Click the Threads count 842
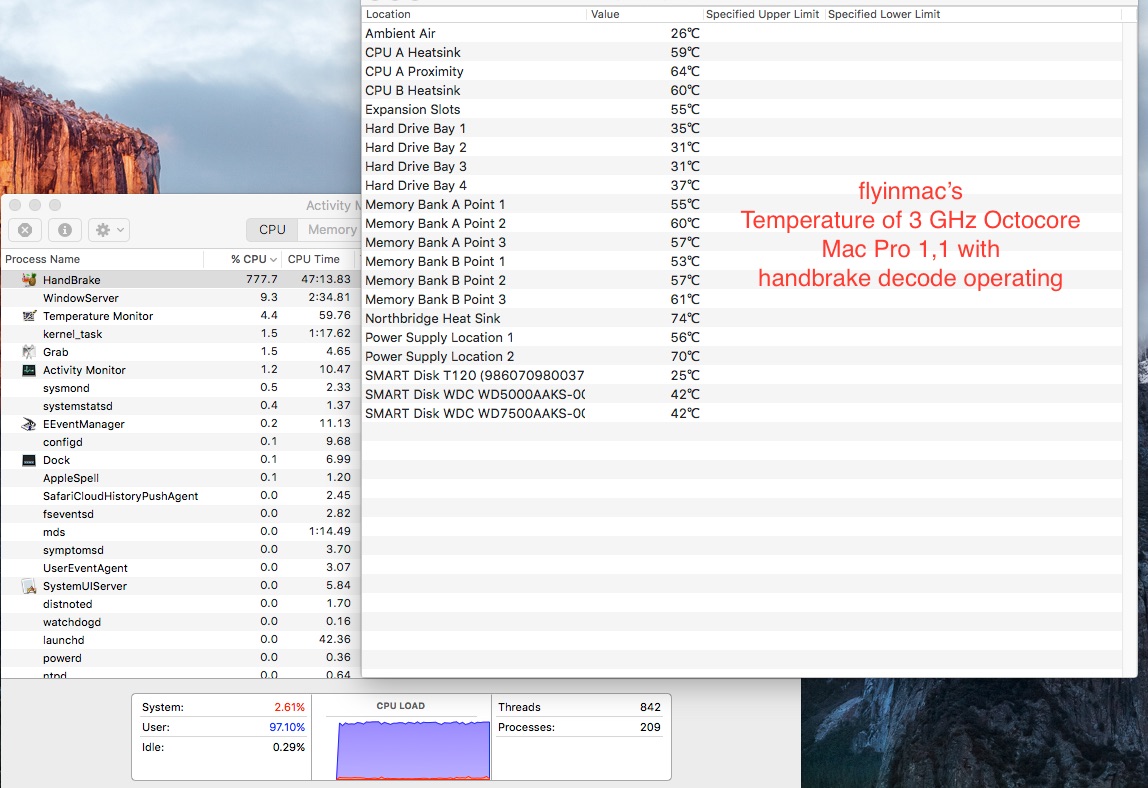 [x=650, y=707]
